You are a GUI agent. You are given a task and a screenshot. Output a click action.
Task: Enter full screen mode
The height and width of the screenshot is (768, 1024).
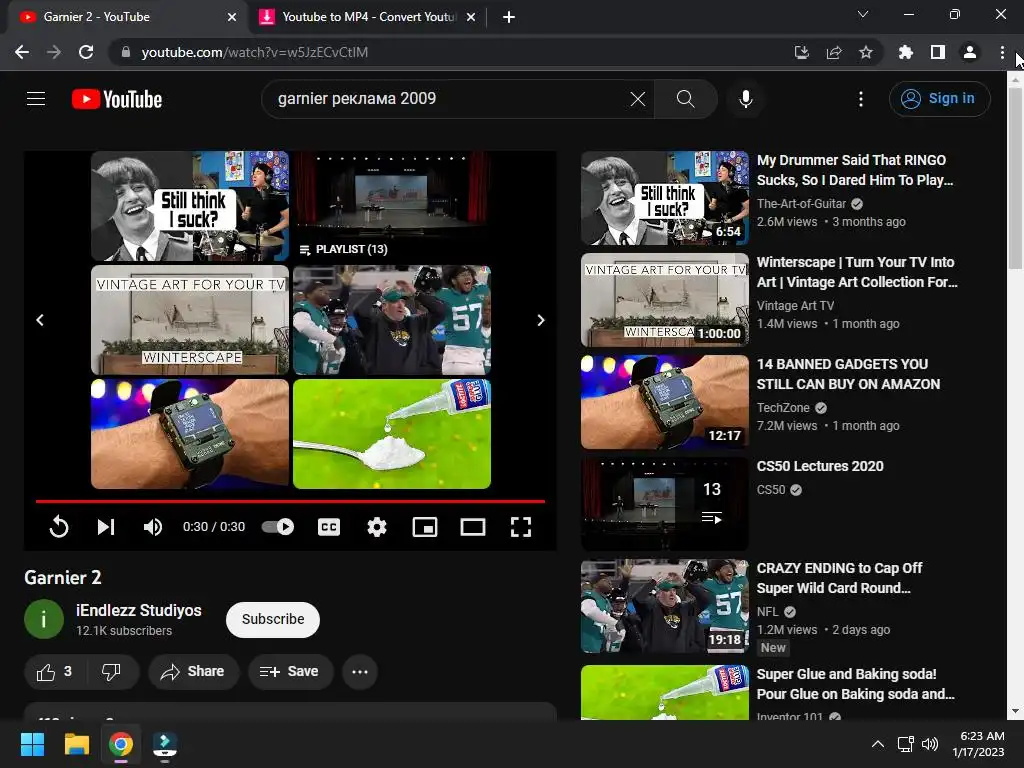coord(520,526)
